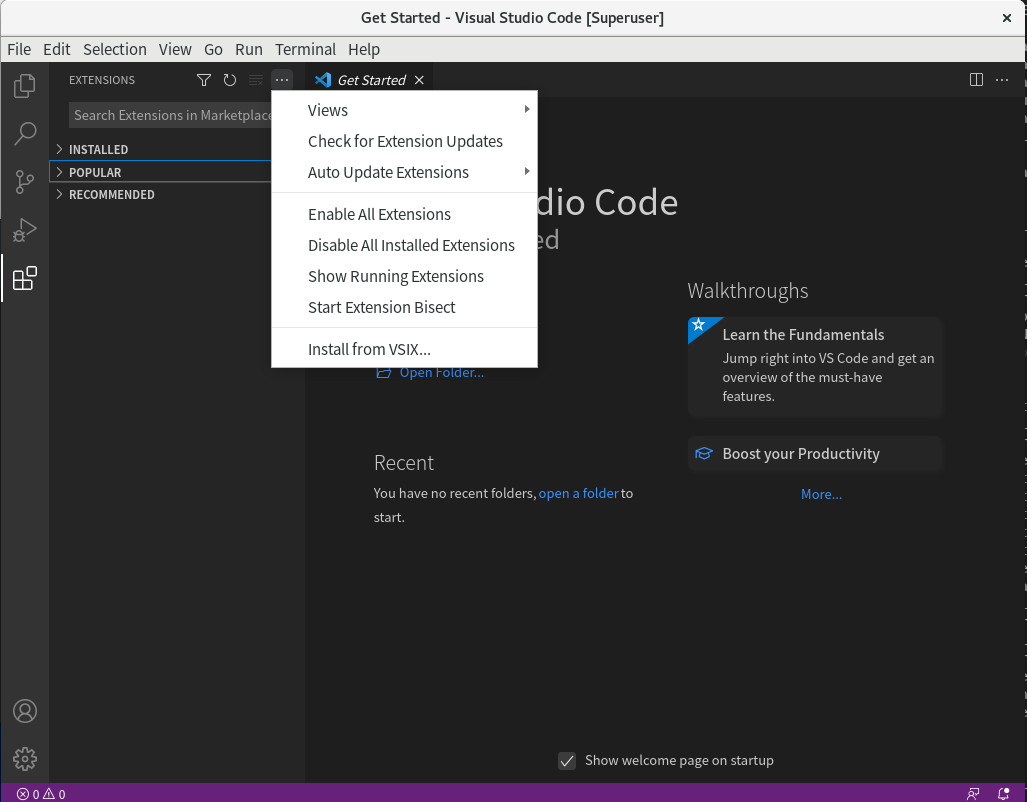Open the Help menu

pyautogui.click(x=364, y=50)
